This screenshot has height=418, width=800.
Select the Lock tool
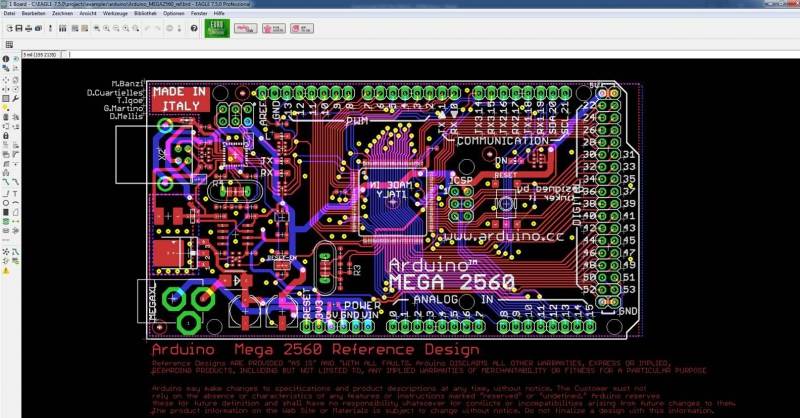pyautogui.click(x=6, y=135)
